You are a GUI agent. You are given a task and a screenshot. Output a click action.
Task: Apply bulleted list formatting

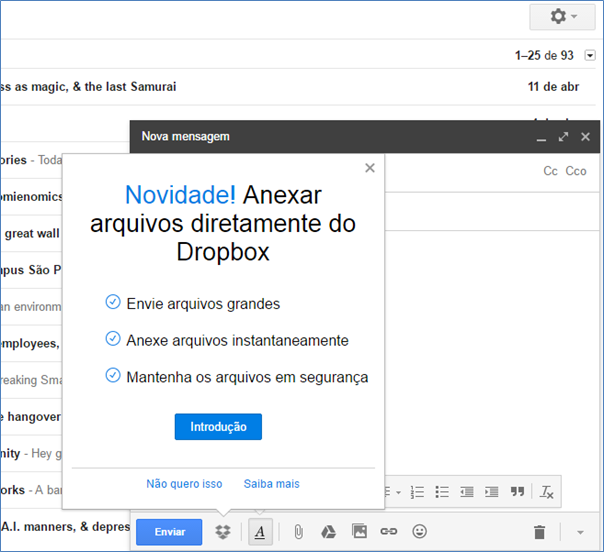click(x=442, y=492)
